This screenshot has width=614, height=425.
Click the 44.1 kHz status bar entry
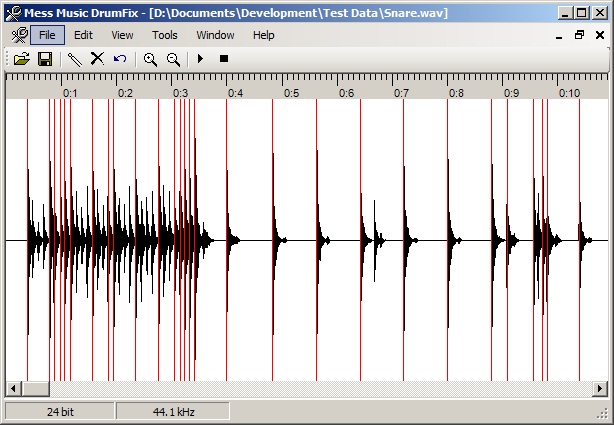173,412
